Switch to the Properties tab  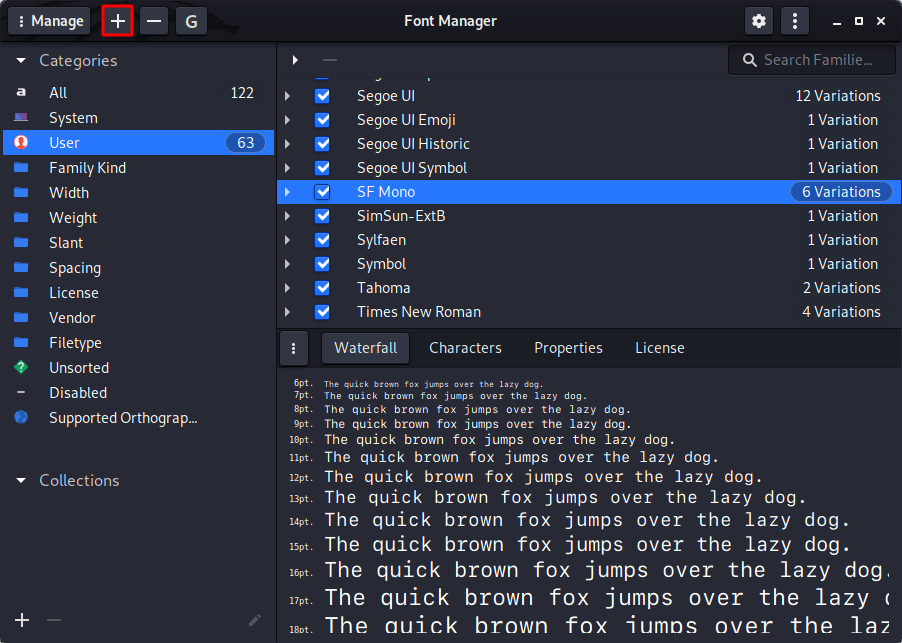coord(568,348)
